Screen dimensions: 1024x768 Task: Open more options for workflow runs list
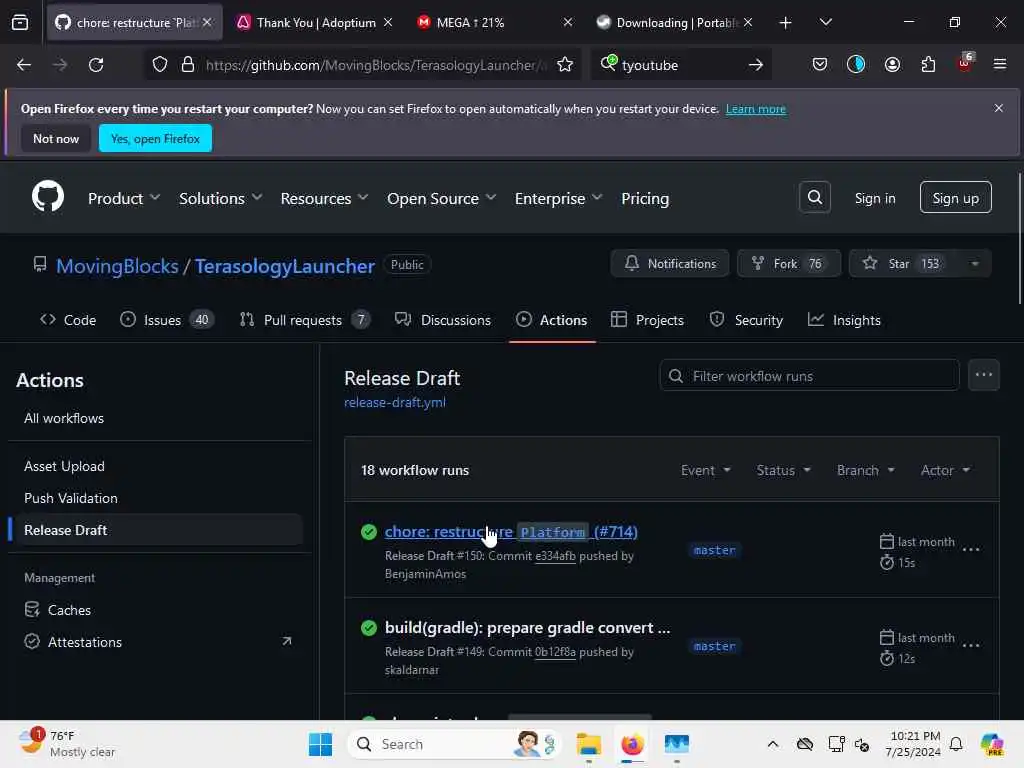(x=984, y=376)
